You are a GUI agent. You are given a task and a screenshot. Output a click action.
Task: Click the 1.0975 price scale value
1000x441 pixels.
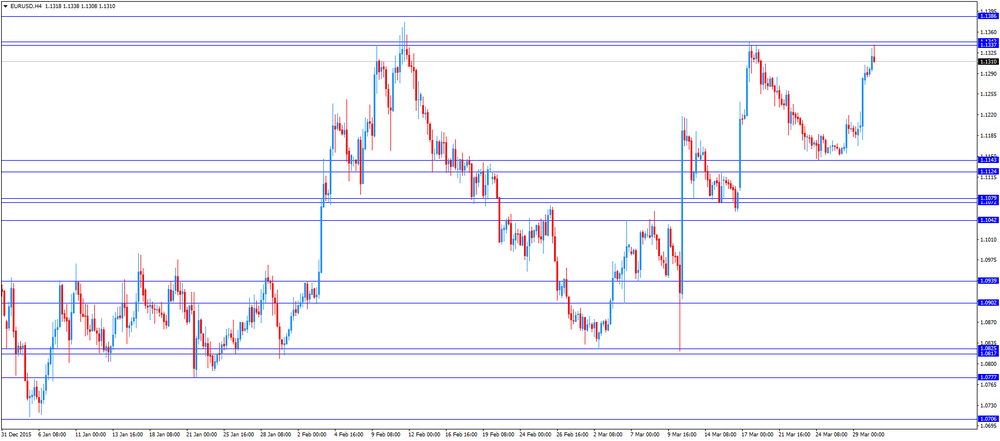pos(988,260)
